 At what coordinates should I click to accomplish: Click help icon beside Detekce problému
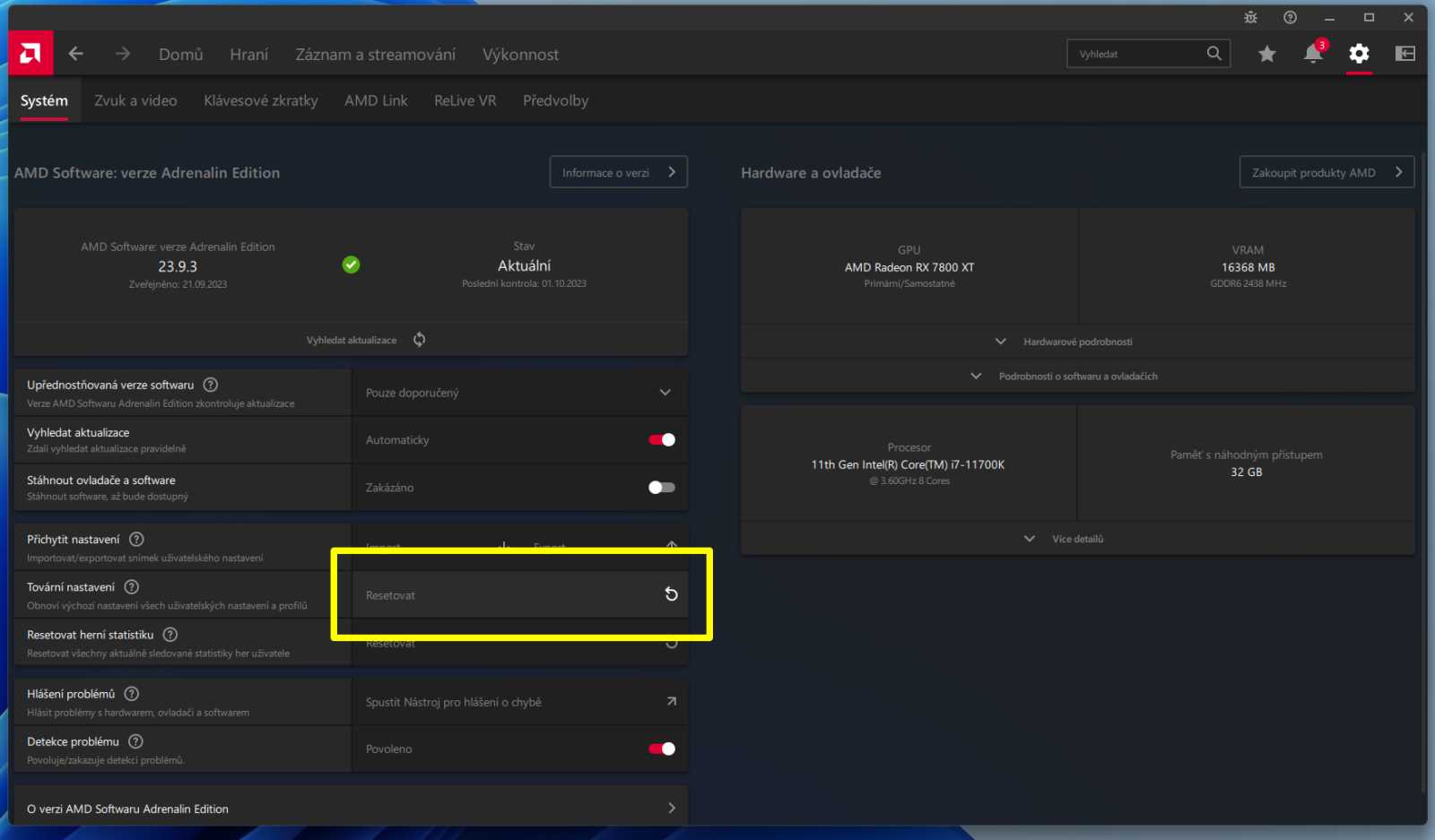(x=135, y=740)
